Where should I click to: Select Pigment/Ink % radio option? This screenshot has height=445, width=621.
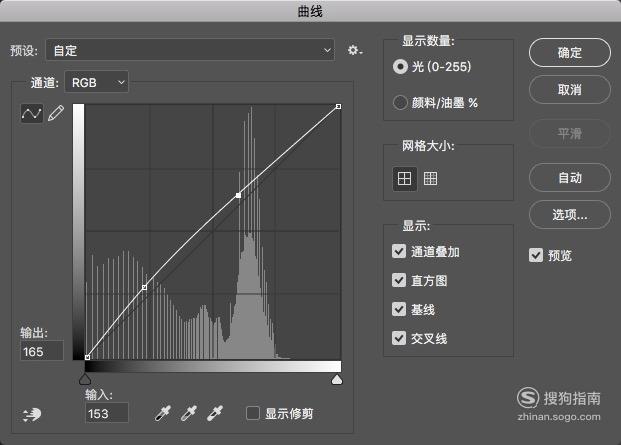point(400,103)
